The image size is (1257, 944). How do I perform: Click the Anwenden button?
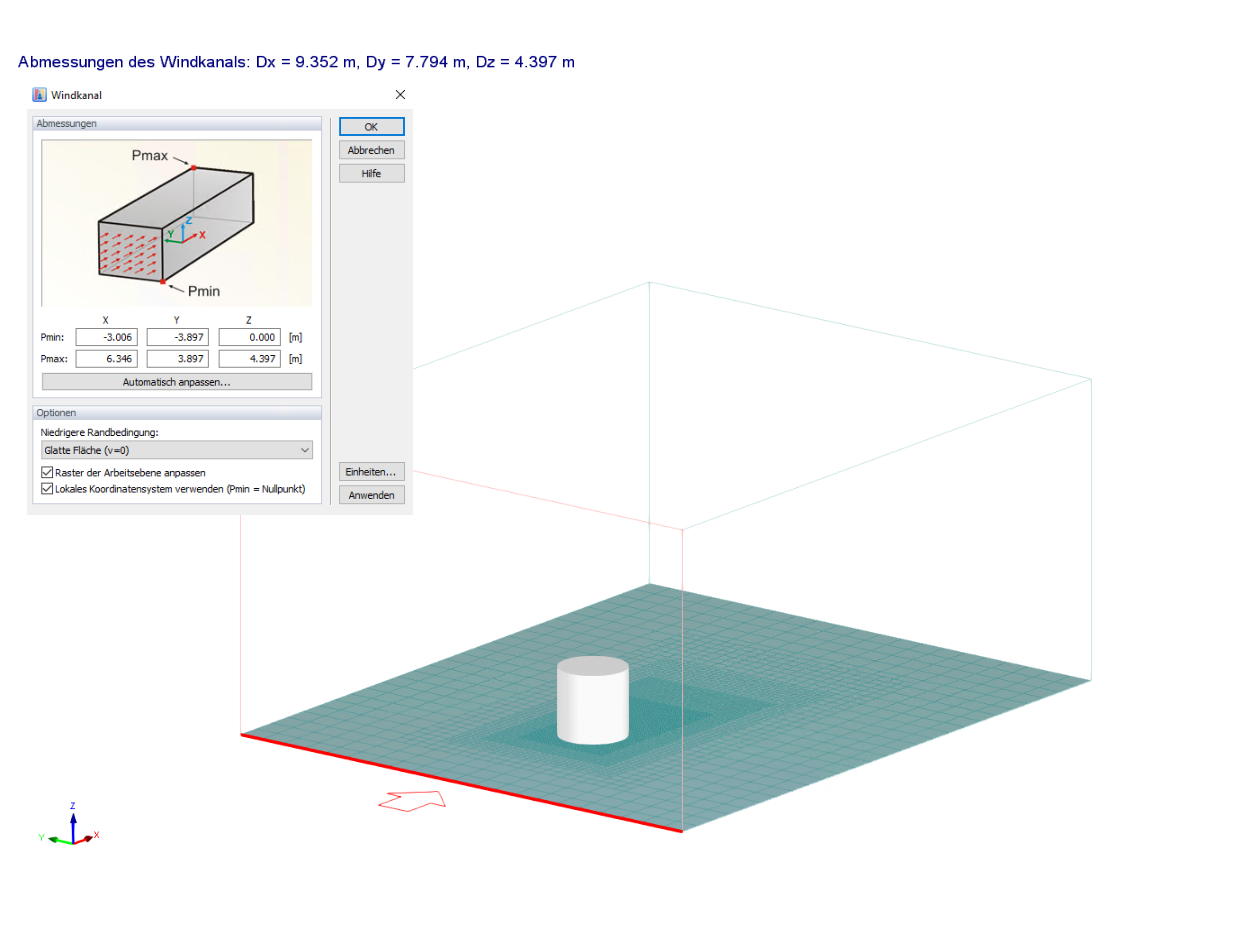[371, 495]
